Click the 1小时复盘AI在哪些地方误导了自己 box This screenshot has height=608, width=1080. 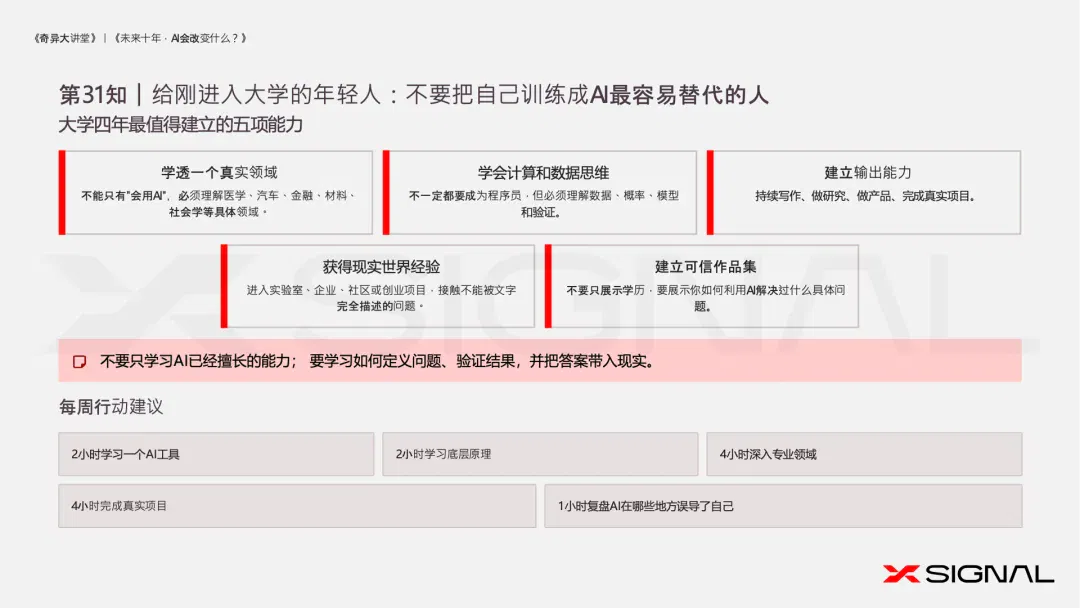783,506
